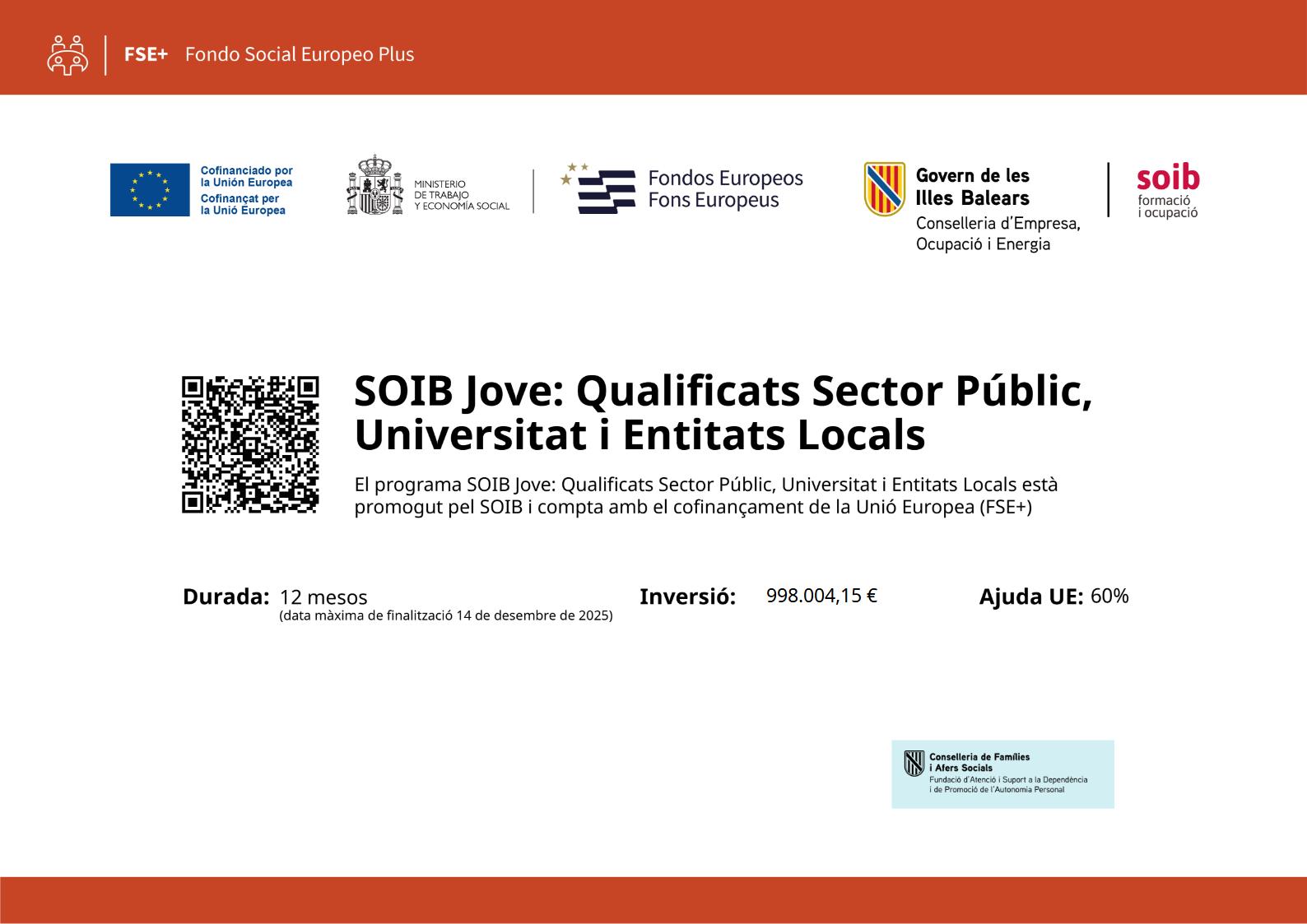This screenshot has width=1307, height=924.
Task: Click 'Ministerio de Trabajo y Economía Social' text
Action: point(461,195)
